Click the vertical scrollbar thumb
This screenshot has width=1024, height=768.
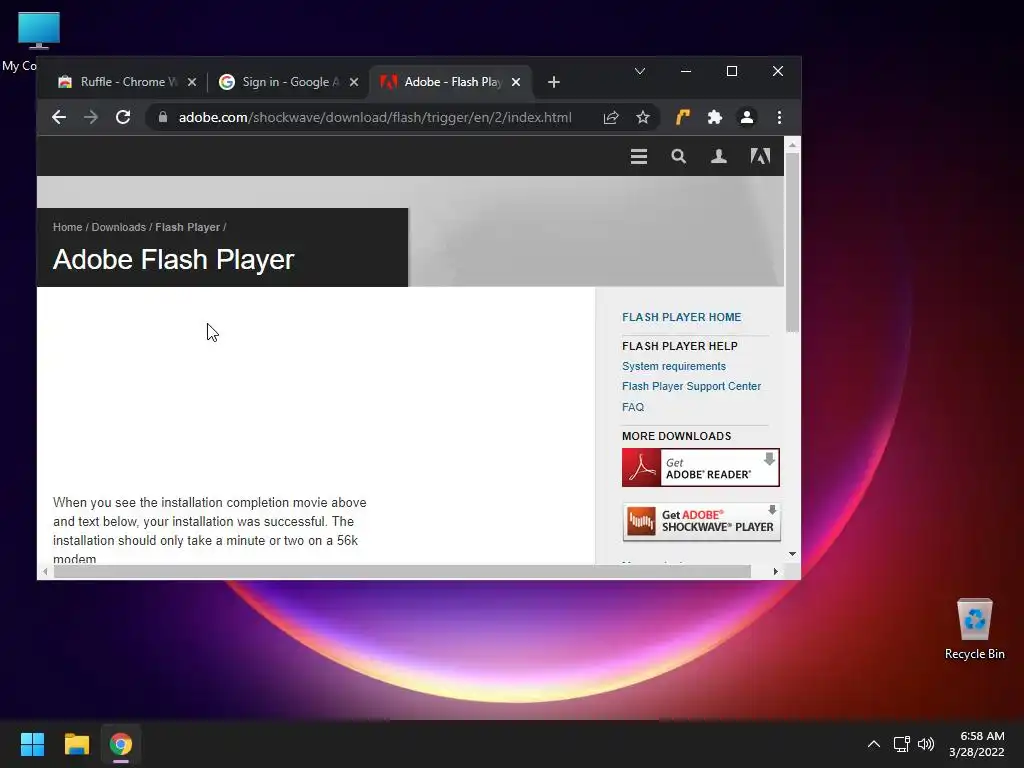(x=792, y=242)
